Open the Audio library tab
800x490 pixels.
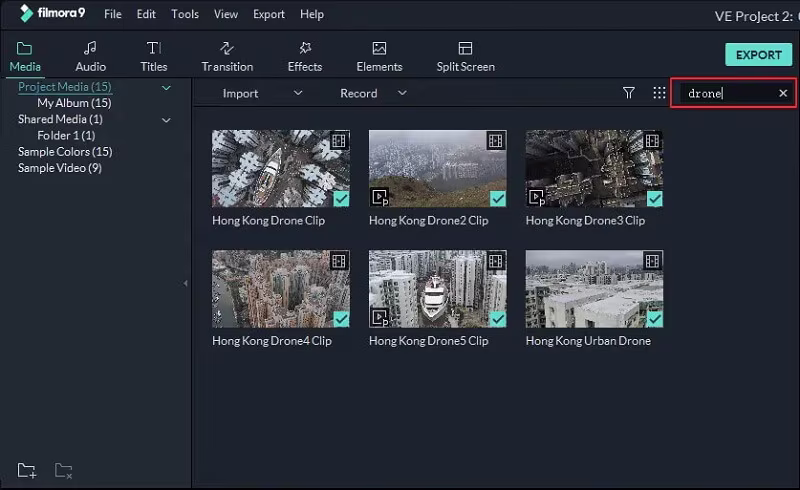click(90, 56)
